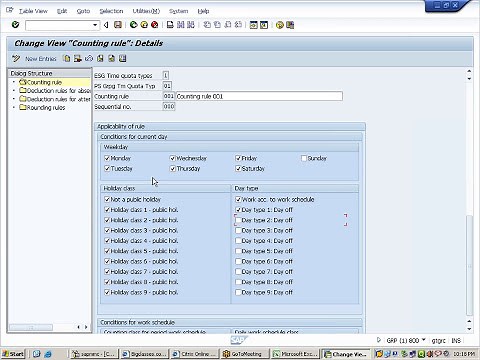Check Day type 3: Day off
480x360 pixels.
tap(238, 230)
